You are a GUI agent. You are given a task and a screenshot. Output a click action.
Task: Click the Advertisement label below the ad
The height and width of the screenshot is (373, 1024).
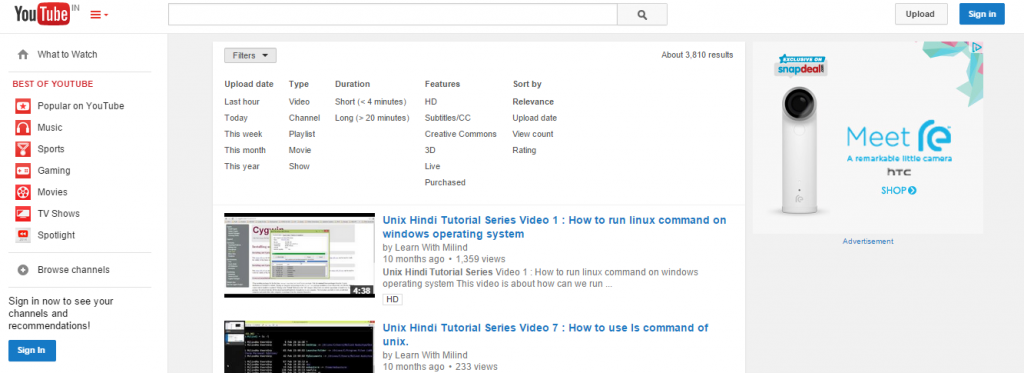click(x=868, y=242)
